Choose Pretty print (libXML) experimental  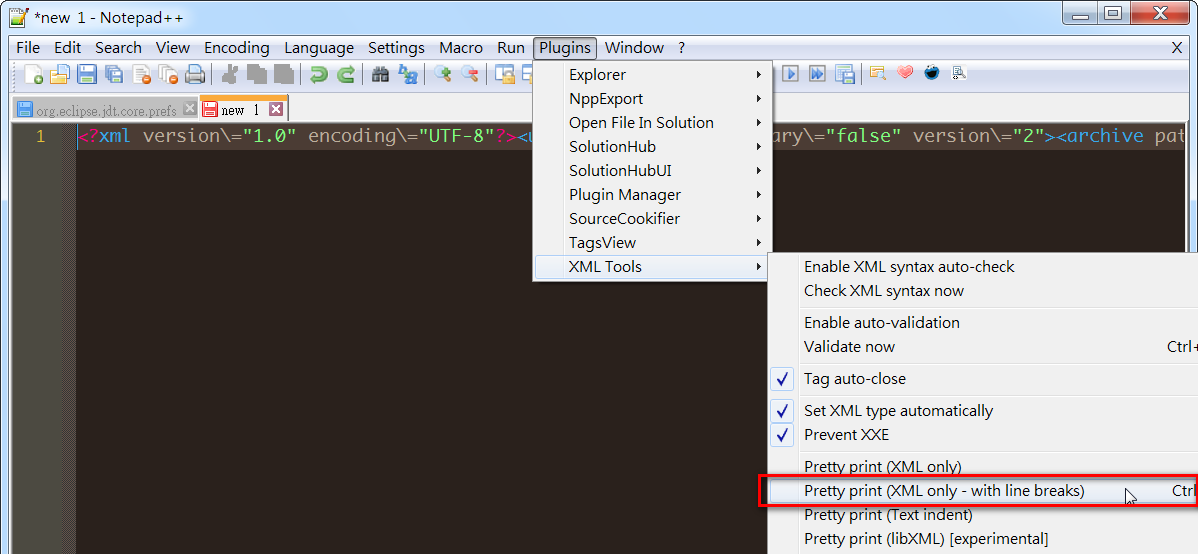point(982,539)
